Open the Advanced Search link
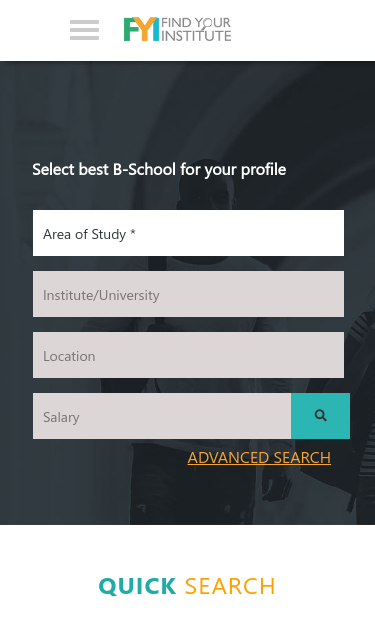375x627 pixels. pyautogui.click(x=259, y=457)
